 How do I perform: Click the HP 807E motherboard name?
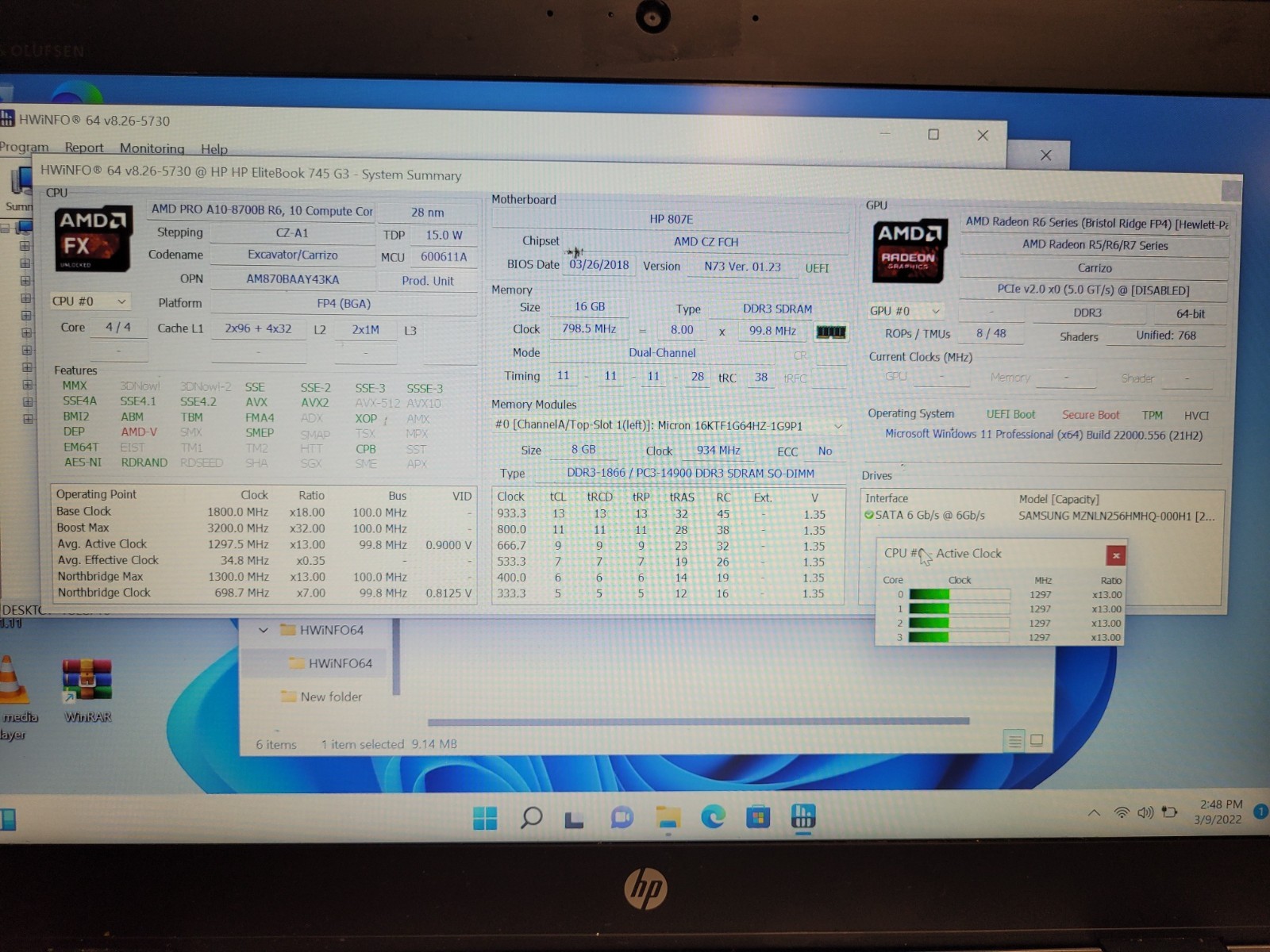[x=671, y=219]
